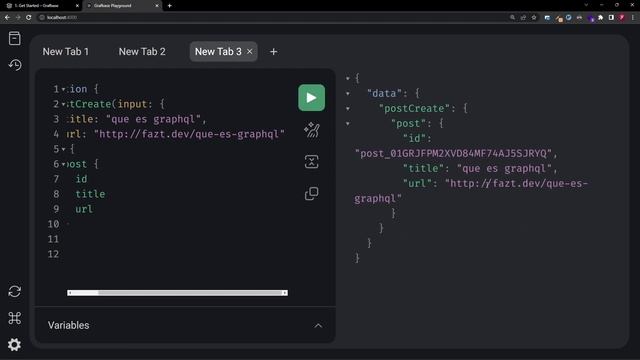Place cursor on url field at line 9
640x360 pixels.
pyautogui.click(x=84, y=209)
